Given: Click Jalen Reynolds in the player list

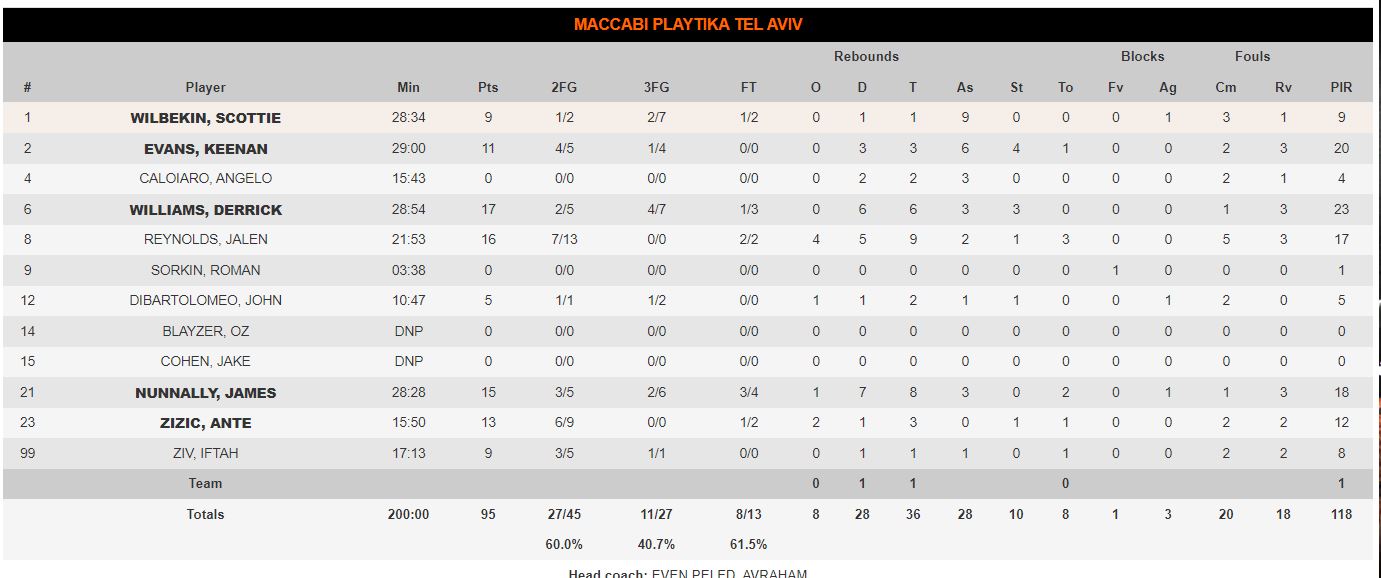Looking at the screenshot, I should pyautogui.click(x=205, y=239).
